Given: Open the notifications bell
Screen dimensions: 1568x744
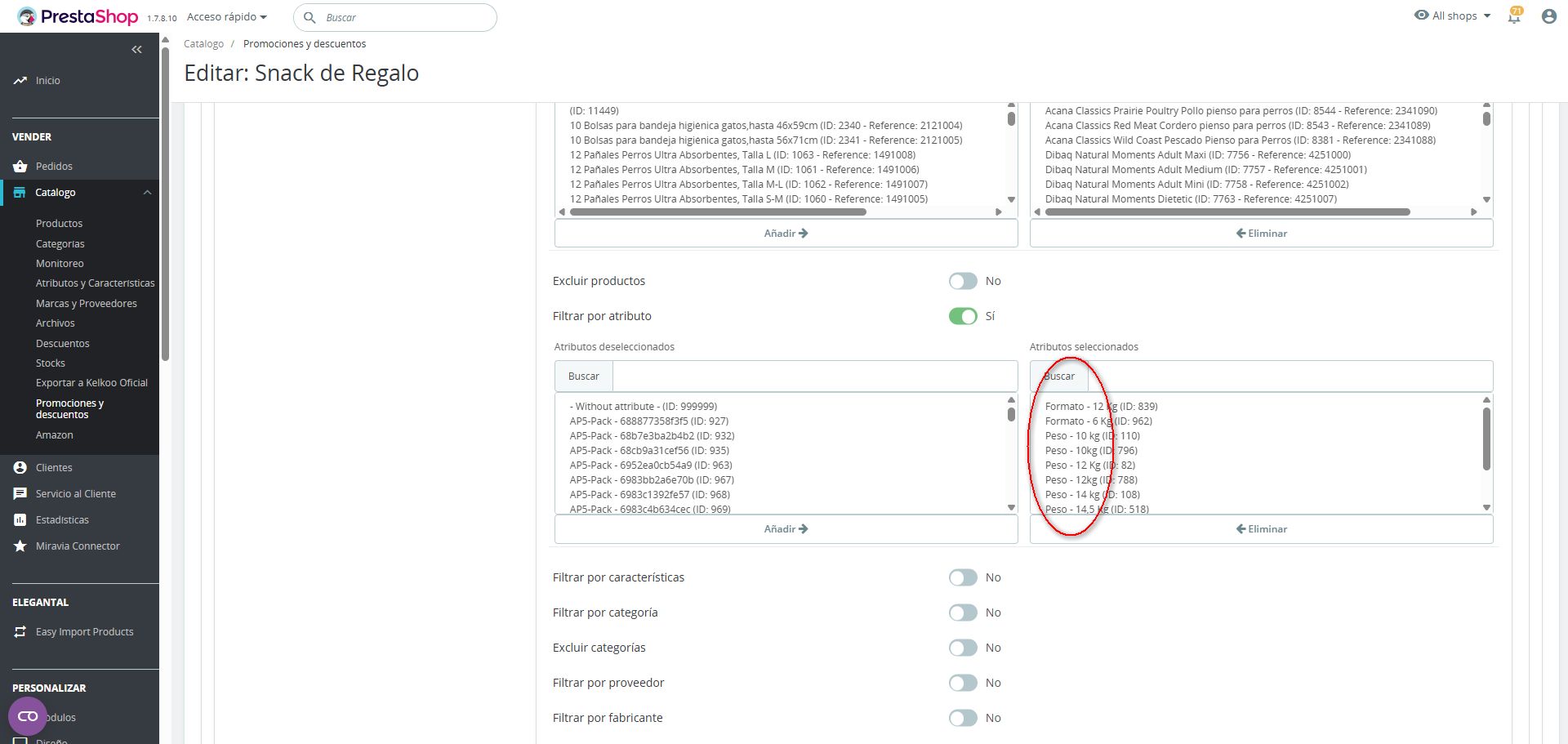Looking at the screenshot, I should coord(1515,16).
